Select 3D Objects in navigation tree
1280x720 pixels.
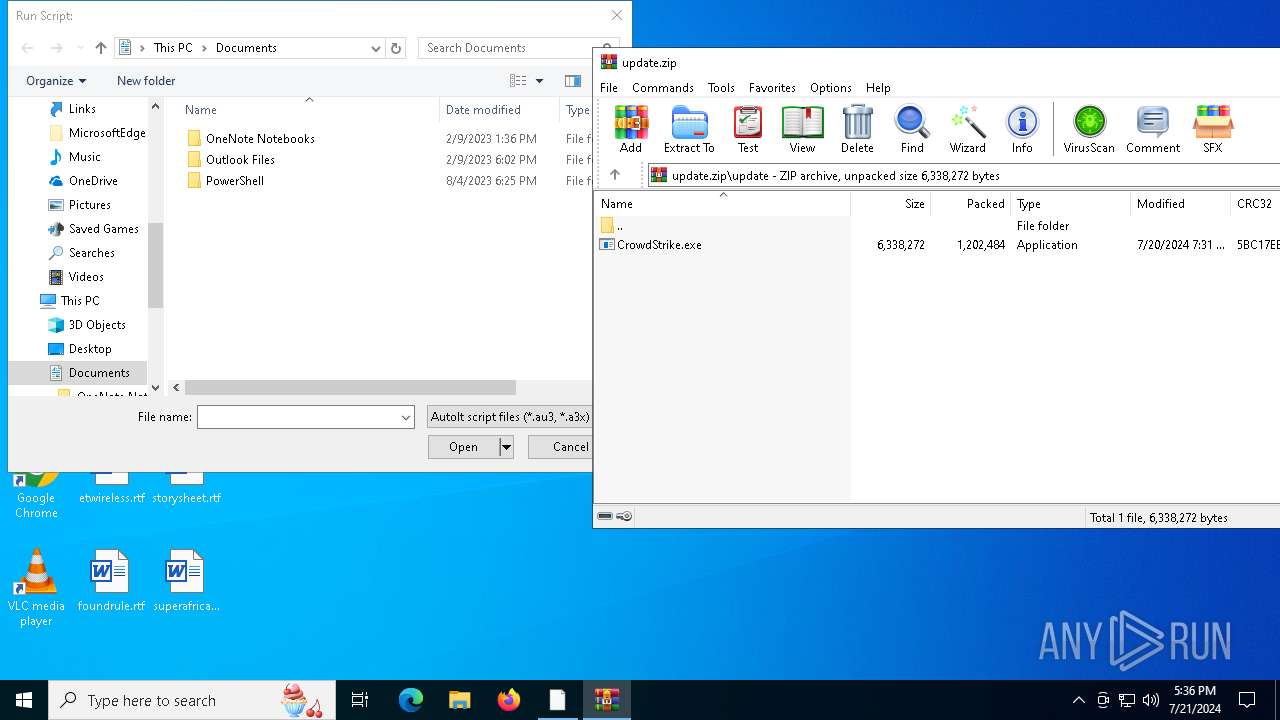87,325
